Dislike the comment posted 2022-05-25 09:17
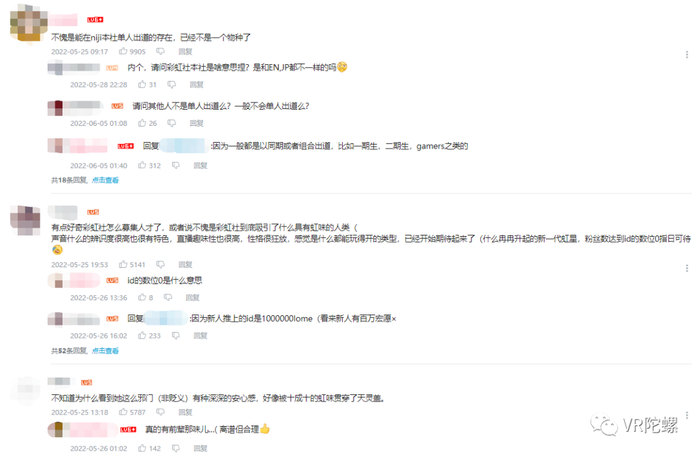The height and width of the screenshot is (456, 700). 160,51
